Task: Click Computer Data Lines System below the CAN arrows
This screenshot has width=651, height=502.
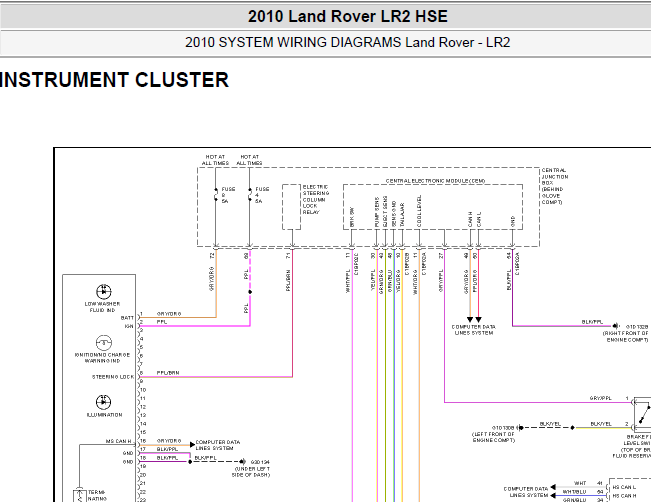Action: (474, 330)
